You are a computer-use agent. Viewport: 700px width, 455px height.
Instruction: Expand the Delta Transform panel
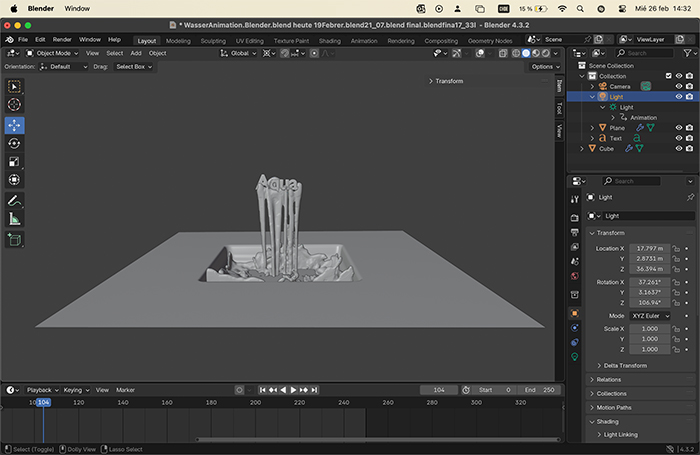click(625, 366)
